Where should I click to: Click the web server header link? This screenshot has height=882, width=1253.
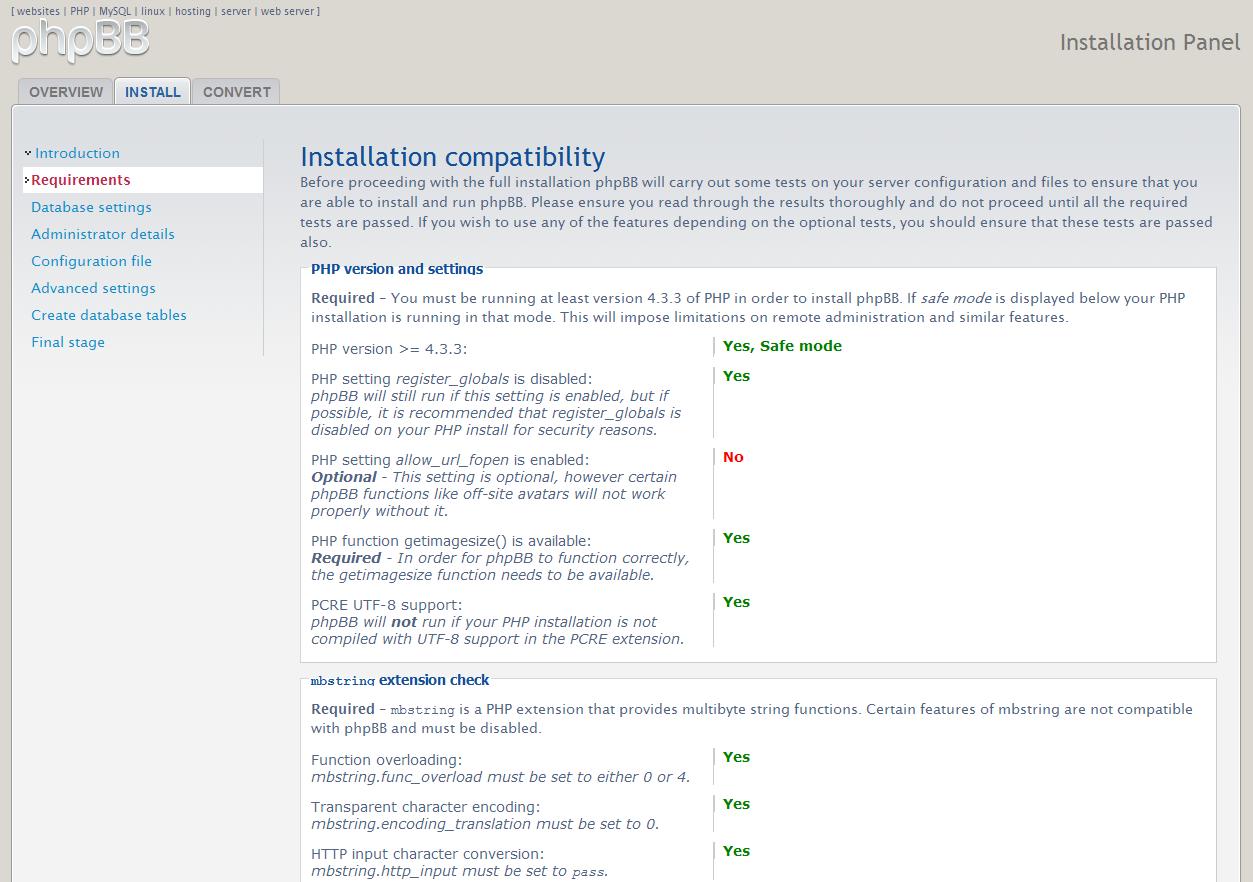click(x=288, y=11)
